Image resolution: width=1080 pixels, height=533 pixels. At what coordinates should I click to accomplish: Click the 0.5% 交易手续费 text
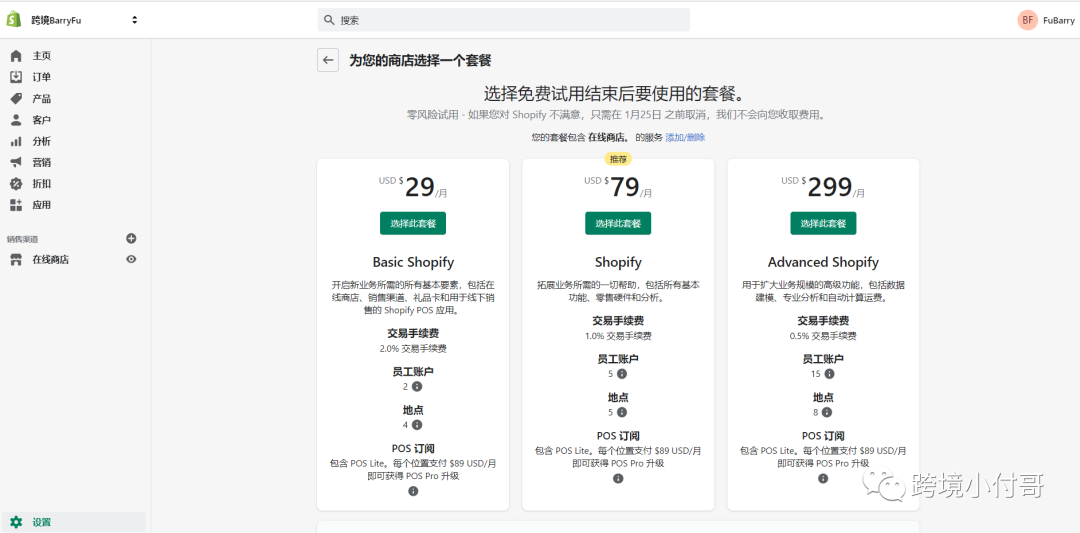click(x=823, y=336)
